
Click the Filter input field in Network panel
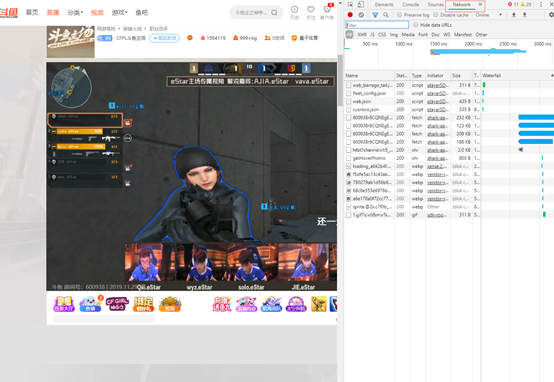coord(377,25)
